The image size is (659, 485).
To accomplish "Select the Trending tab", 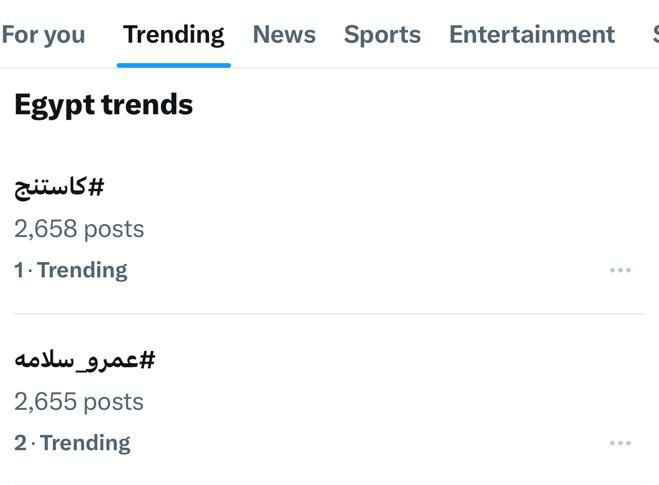I will tap(173, 35).
